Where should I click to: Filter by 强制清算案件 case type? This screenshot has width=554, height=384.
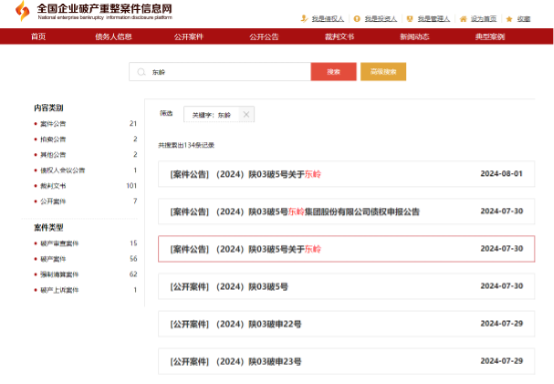click(x=59, y=274)
